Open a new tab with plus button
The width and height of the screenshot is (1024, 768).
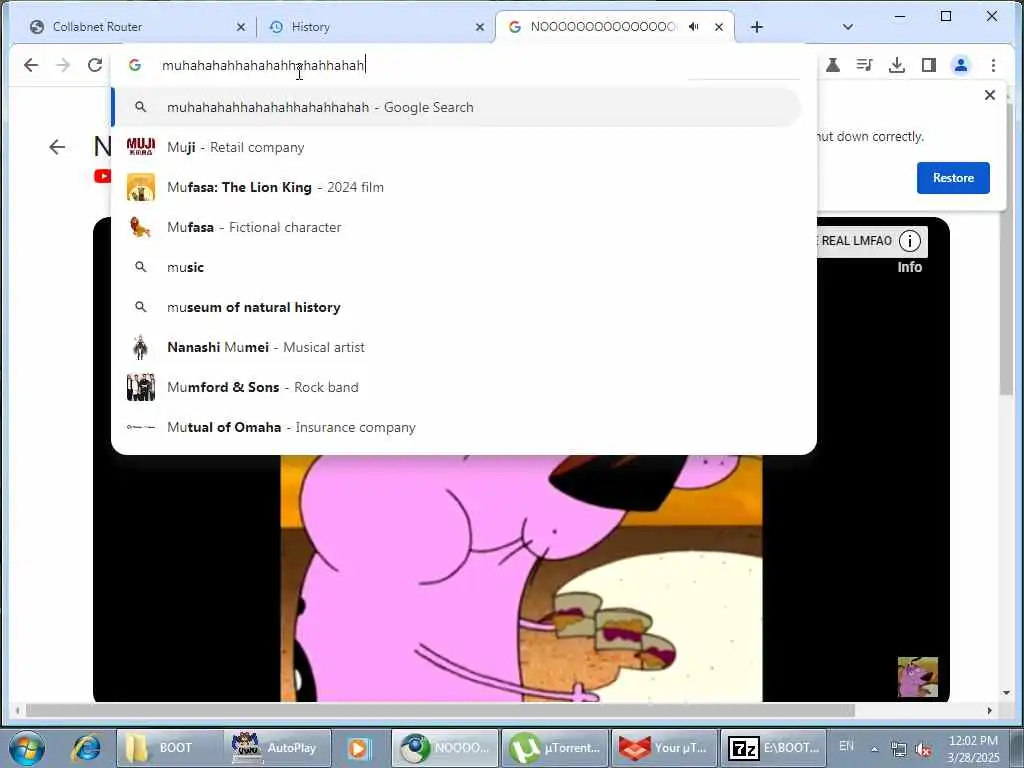tap(756, 27)
